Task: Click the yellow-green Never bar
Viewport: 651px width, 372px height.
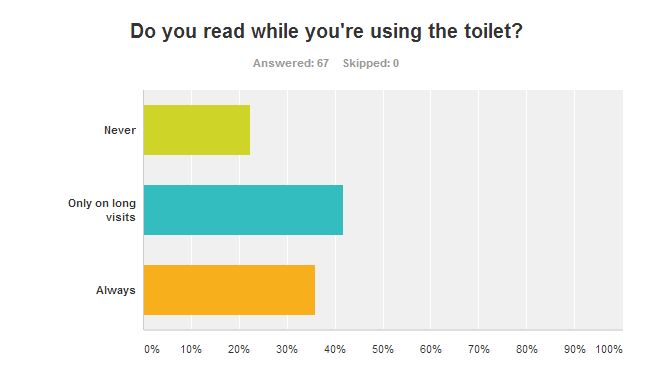Action: coord(197,130)
